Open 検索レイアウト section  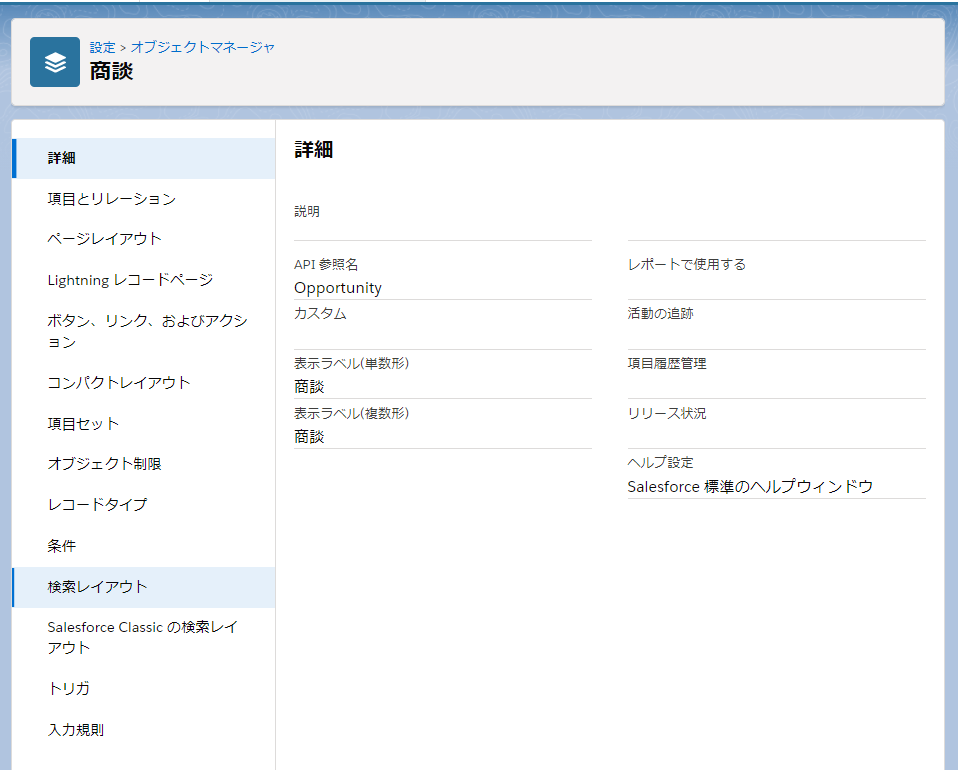click(x=144, y=587)
